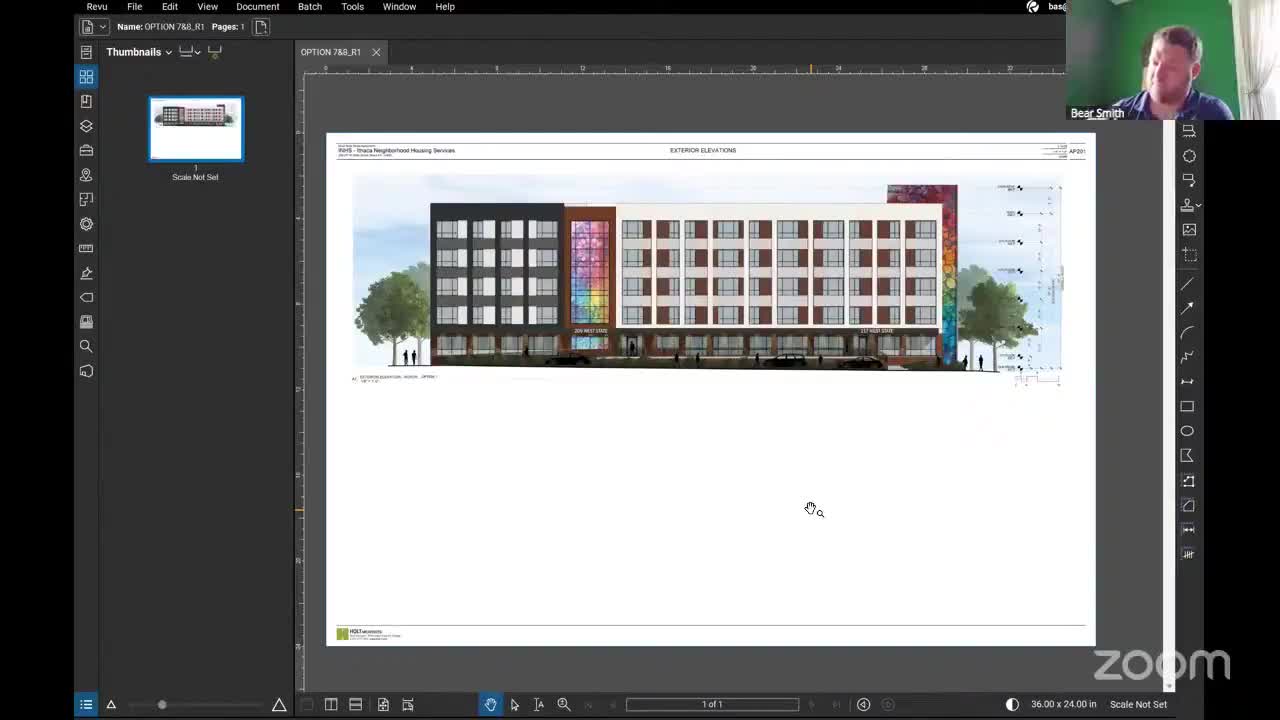The width and height of the screenshot is (1280, 720).
Task: Click the Previous View button
Action: (x=863, y=705)
